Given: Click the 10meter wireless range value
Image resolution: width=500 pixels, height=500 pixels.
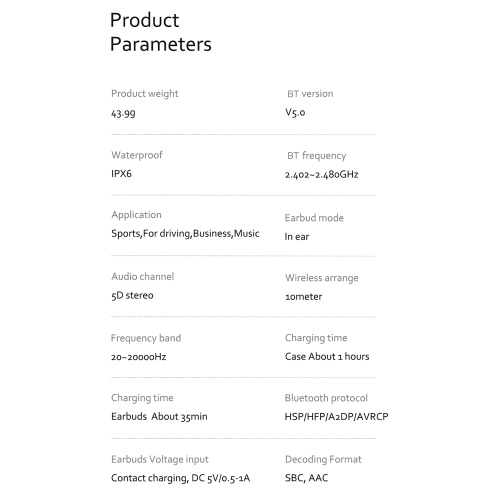Looking at the screenshot, I should [x=304, y=297].
